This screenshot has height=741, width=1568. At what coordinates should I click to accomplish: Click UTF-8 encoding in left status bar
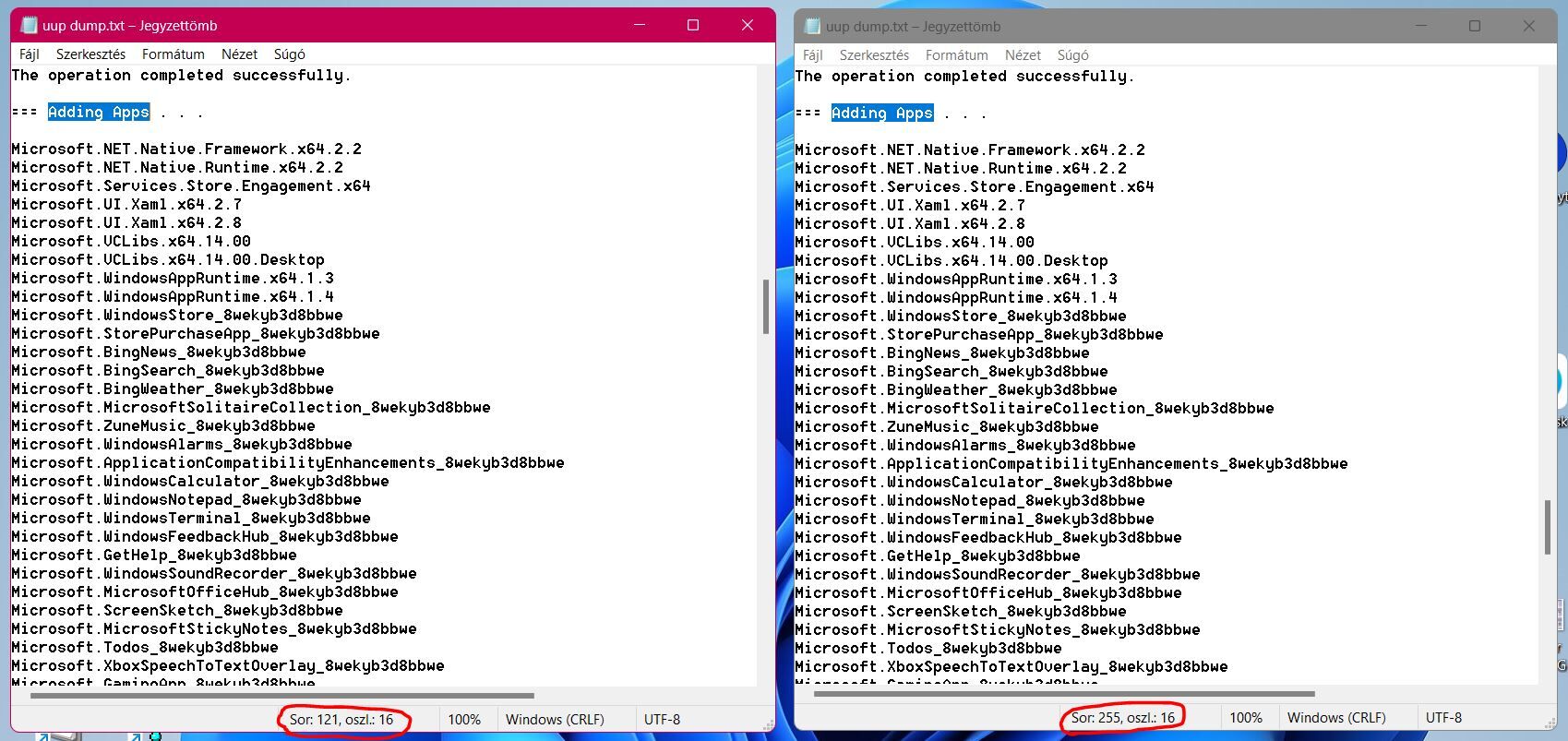pos(662,719)
